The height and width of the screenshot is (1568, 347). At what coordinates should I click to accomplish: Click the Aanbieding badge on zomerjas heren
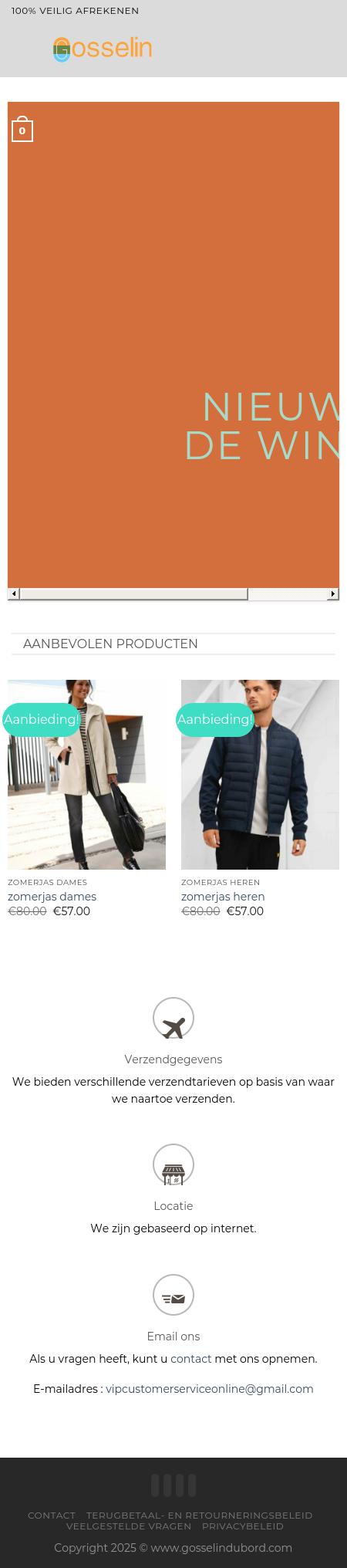click(x=215, y=719)
